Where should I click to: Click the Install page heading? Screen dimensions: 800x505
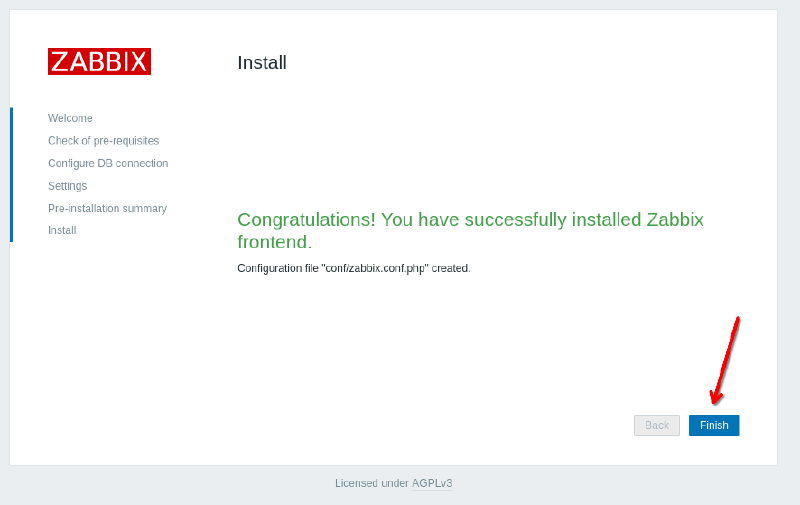(262, 63)
